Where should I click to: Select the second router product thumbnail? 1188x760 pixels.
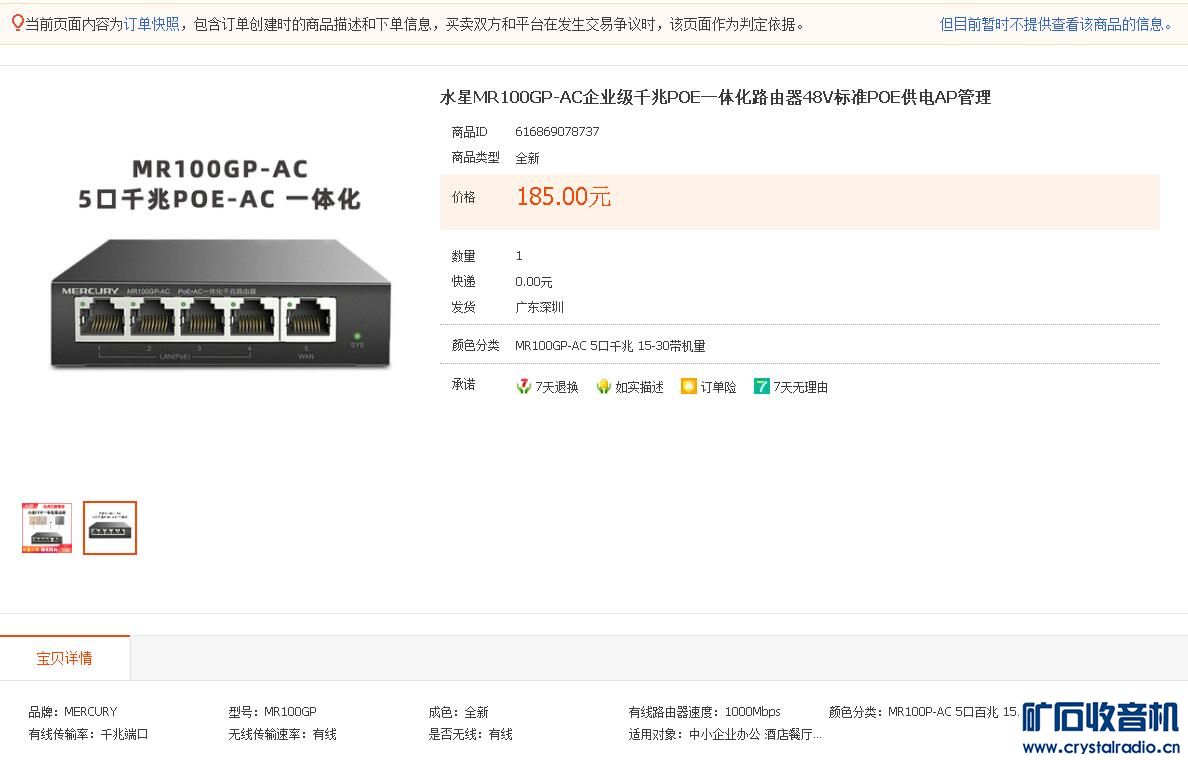pos(110,527)
